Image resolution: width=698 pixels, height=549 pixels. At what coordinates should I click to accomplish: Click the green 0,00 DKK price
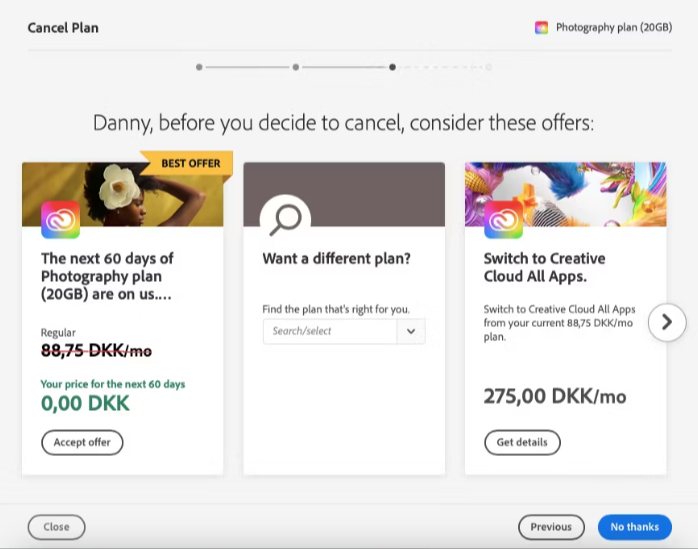pos(85,403)
